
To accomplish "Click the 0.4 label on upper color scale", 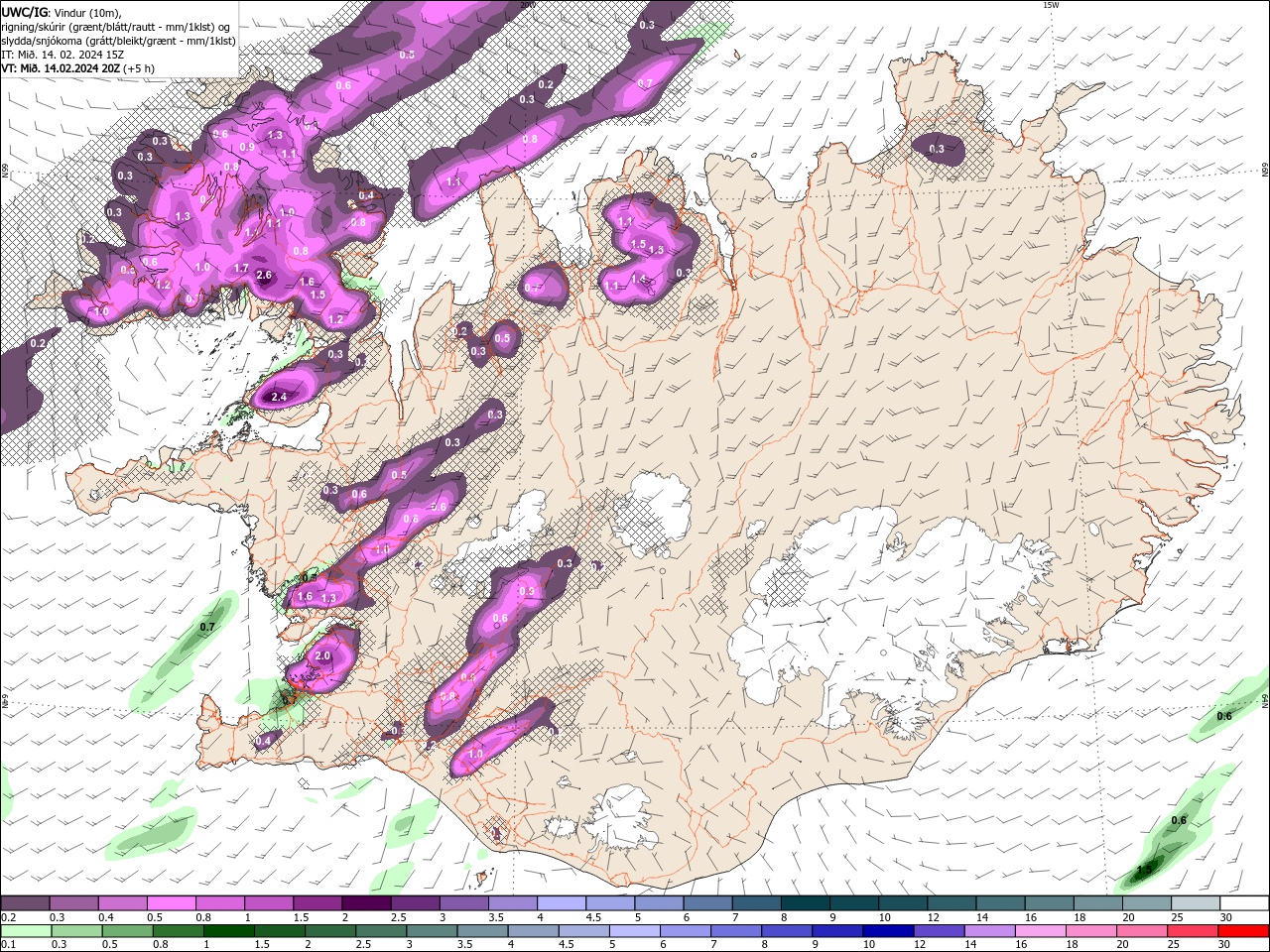I will pyautogui.click(x=106, y=917).
